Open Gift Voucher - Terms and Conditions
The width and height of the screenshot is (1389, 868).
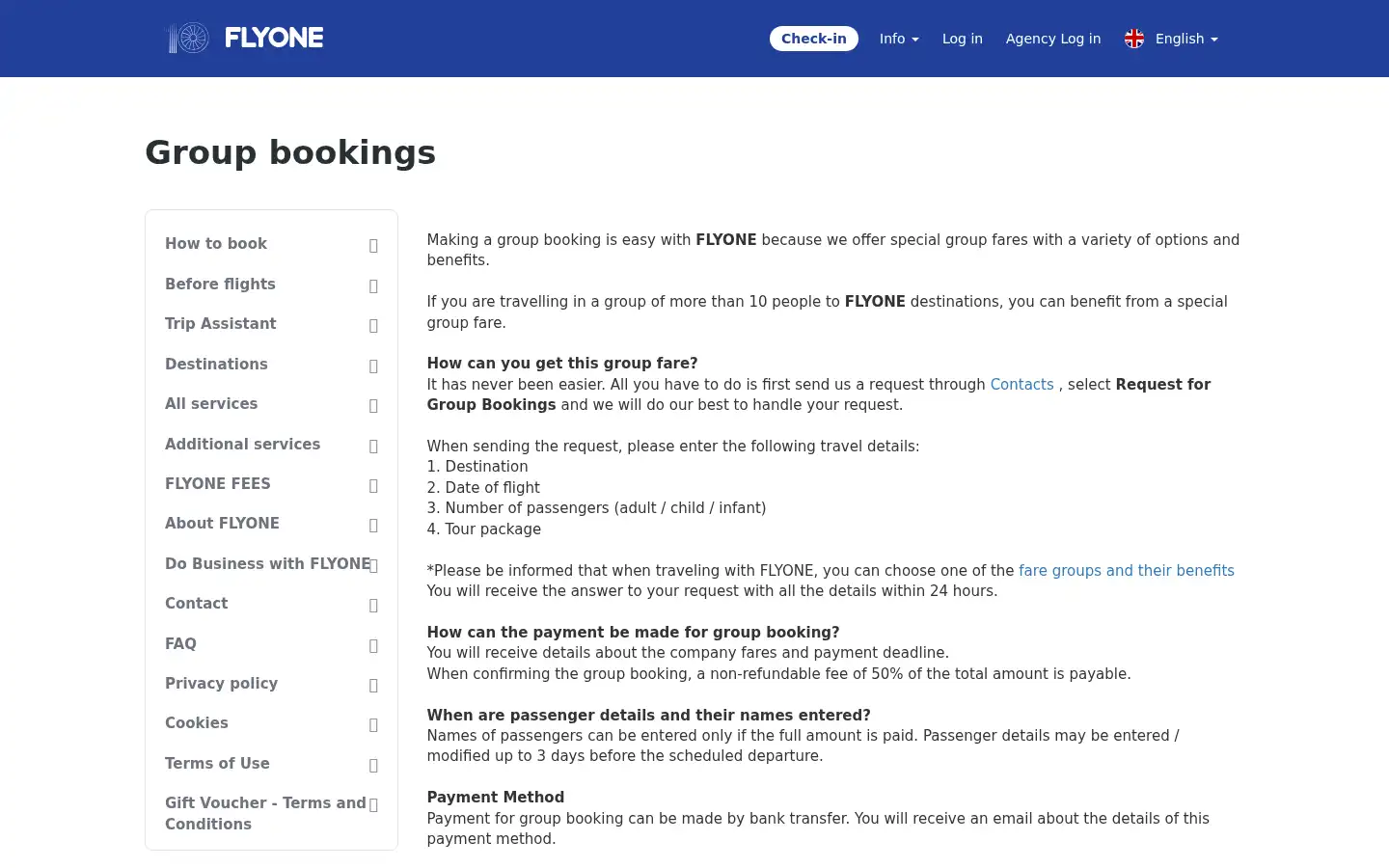[x=271, y=813]
